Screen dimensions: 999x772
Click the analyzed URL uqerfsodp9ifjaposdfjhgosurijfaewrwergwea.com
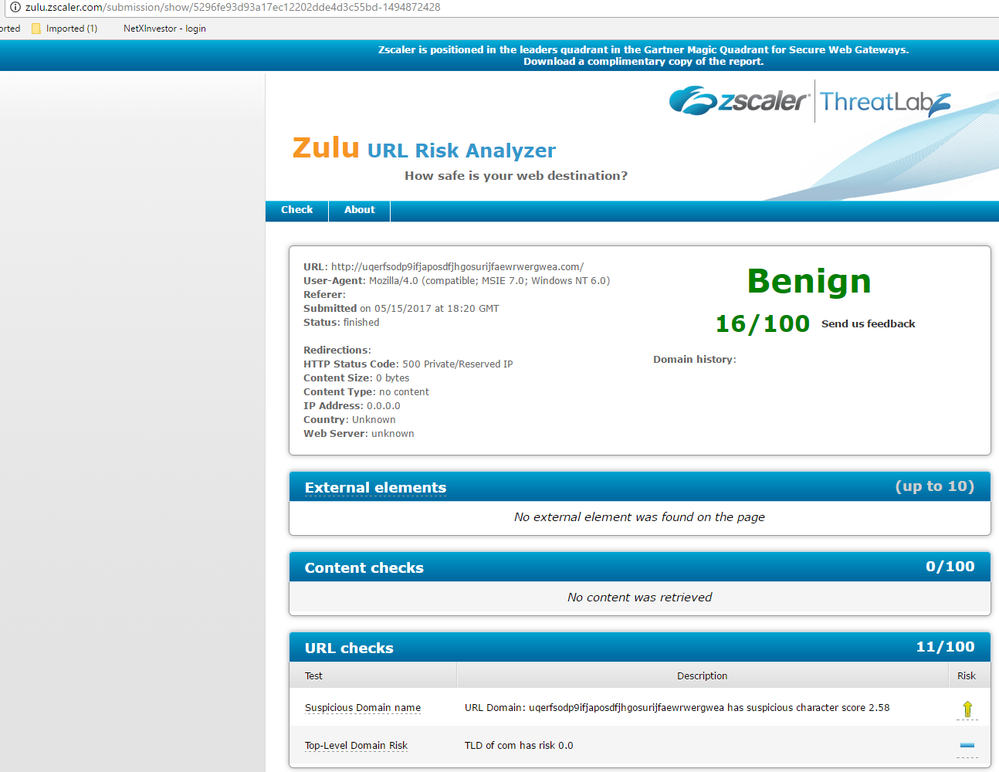click(x=457, y=267)
